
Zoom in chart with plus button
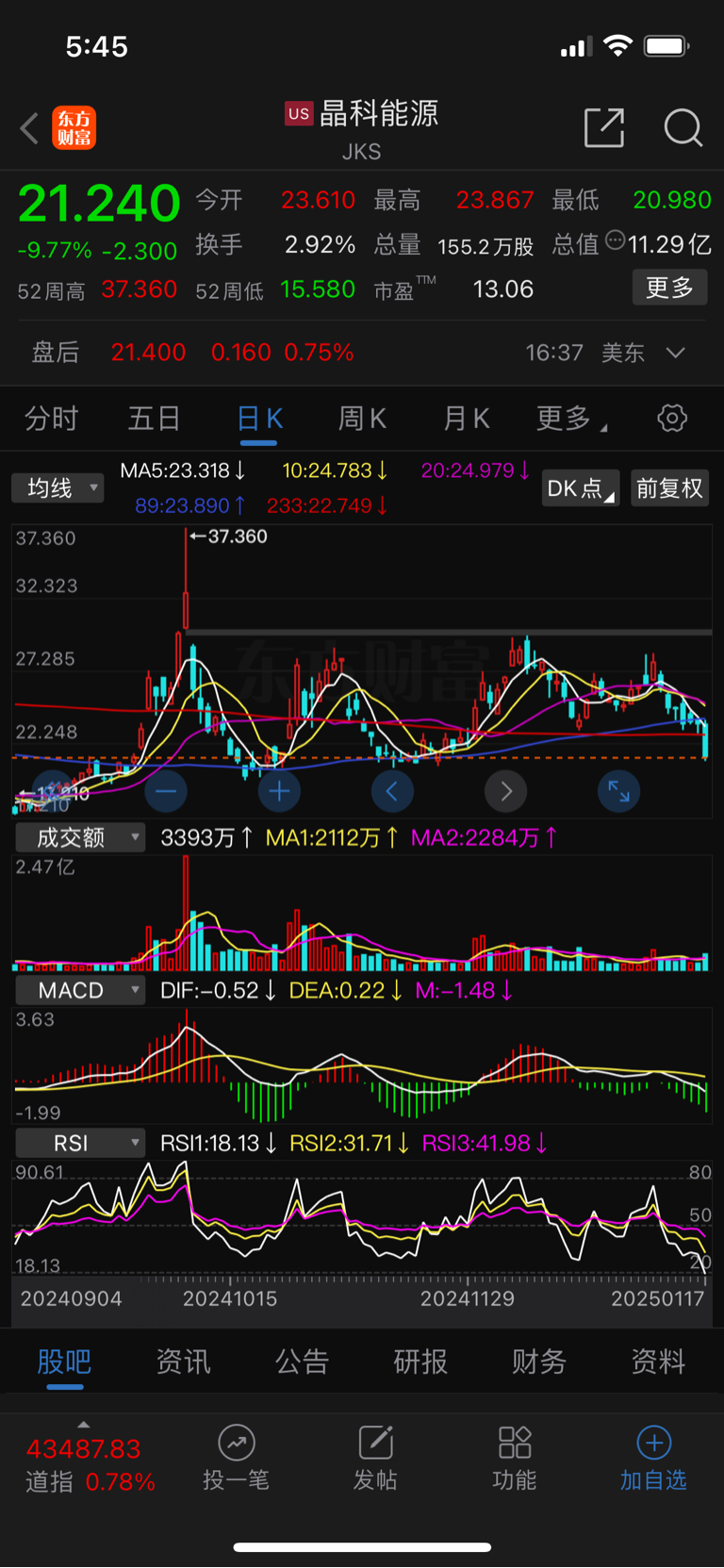(279, 791)
